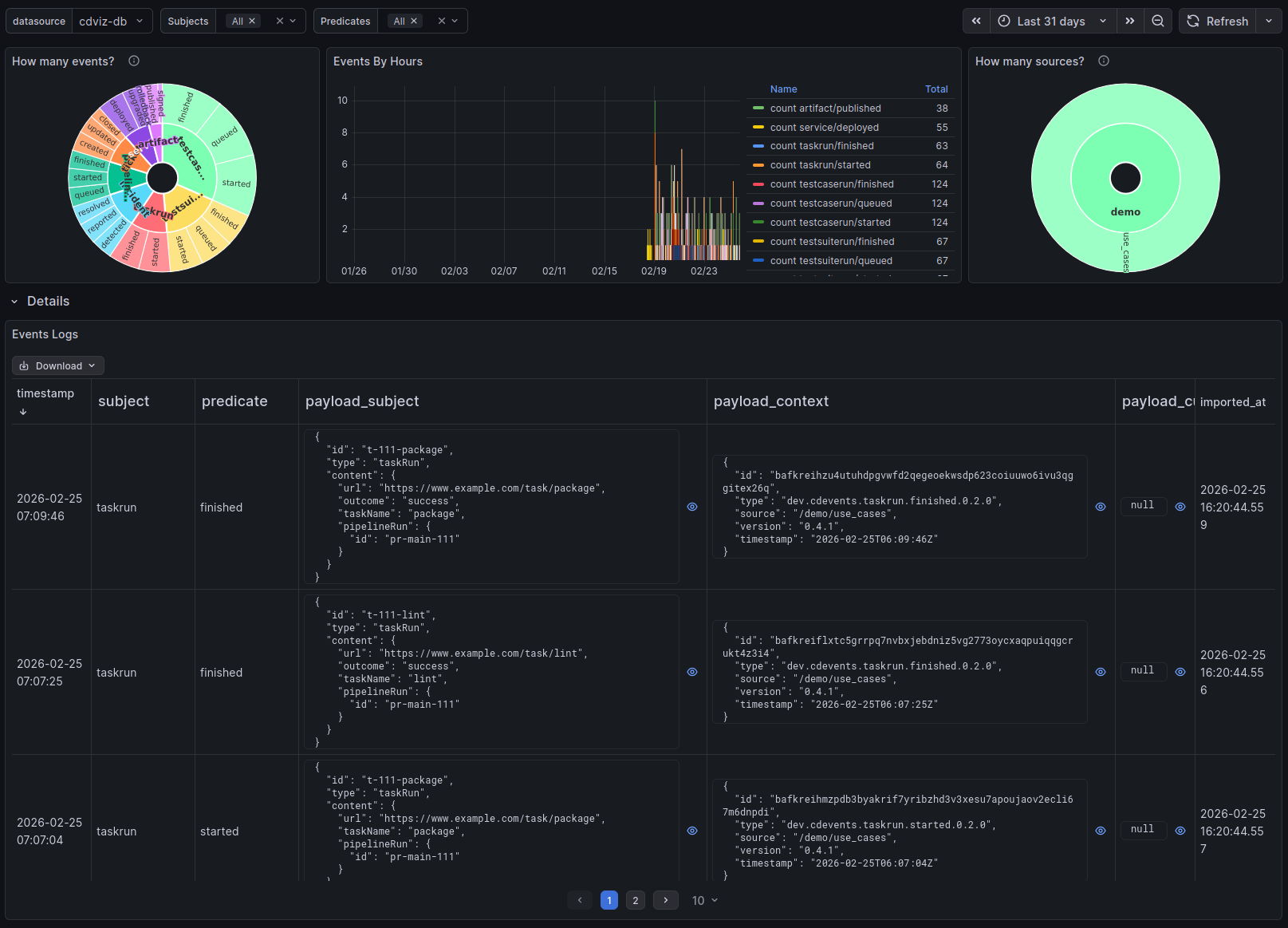
Task: Remove the All tag in Subjects filter
Action: [252, 22]
